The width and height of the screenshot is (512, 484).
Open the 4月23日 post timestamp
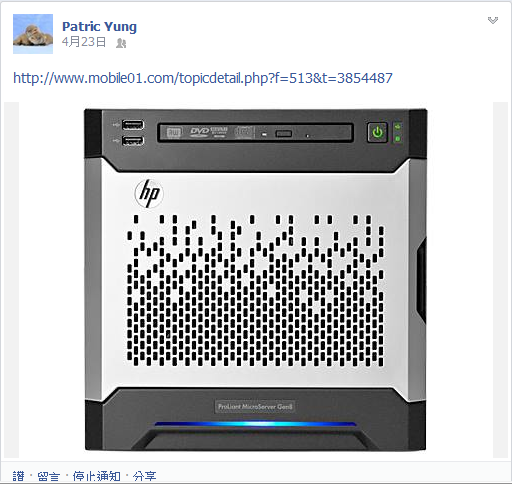(x=84, y=42)
